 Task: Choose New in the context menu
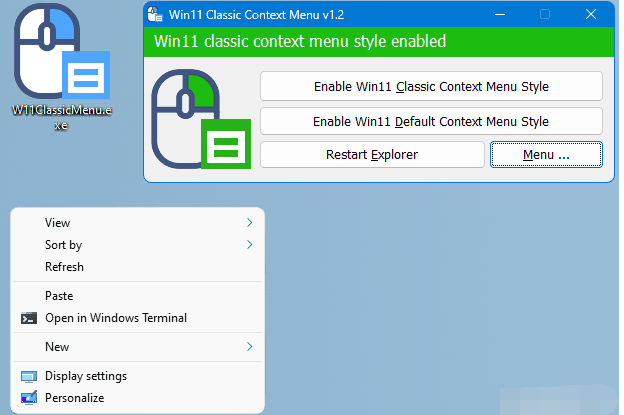138,347
